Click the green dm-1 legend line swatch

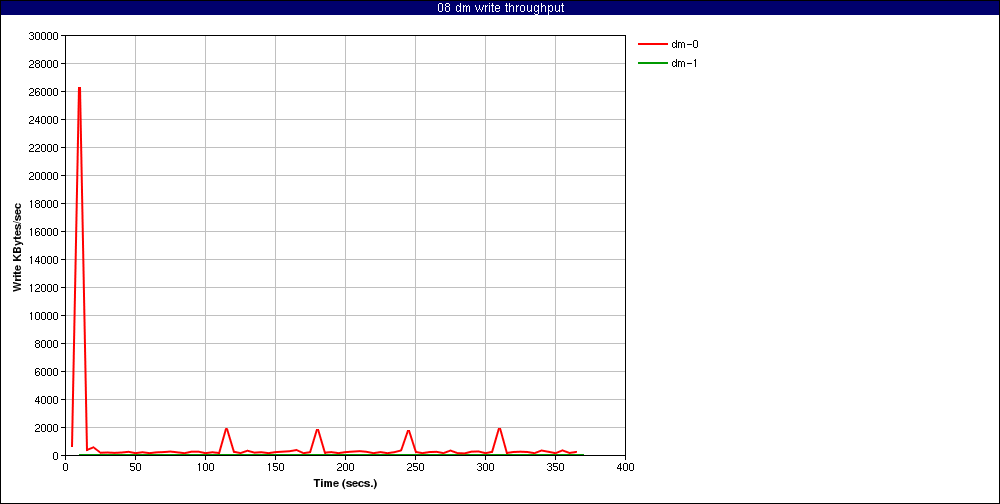click(x=651, y=63)
